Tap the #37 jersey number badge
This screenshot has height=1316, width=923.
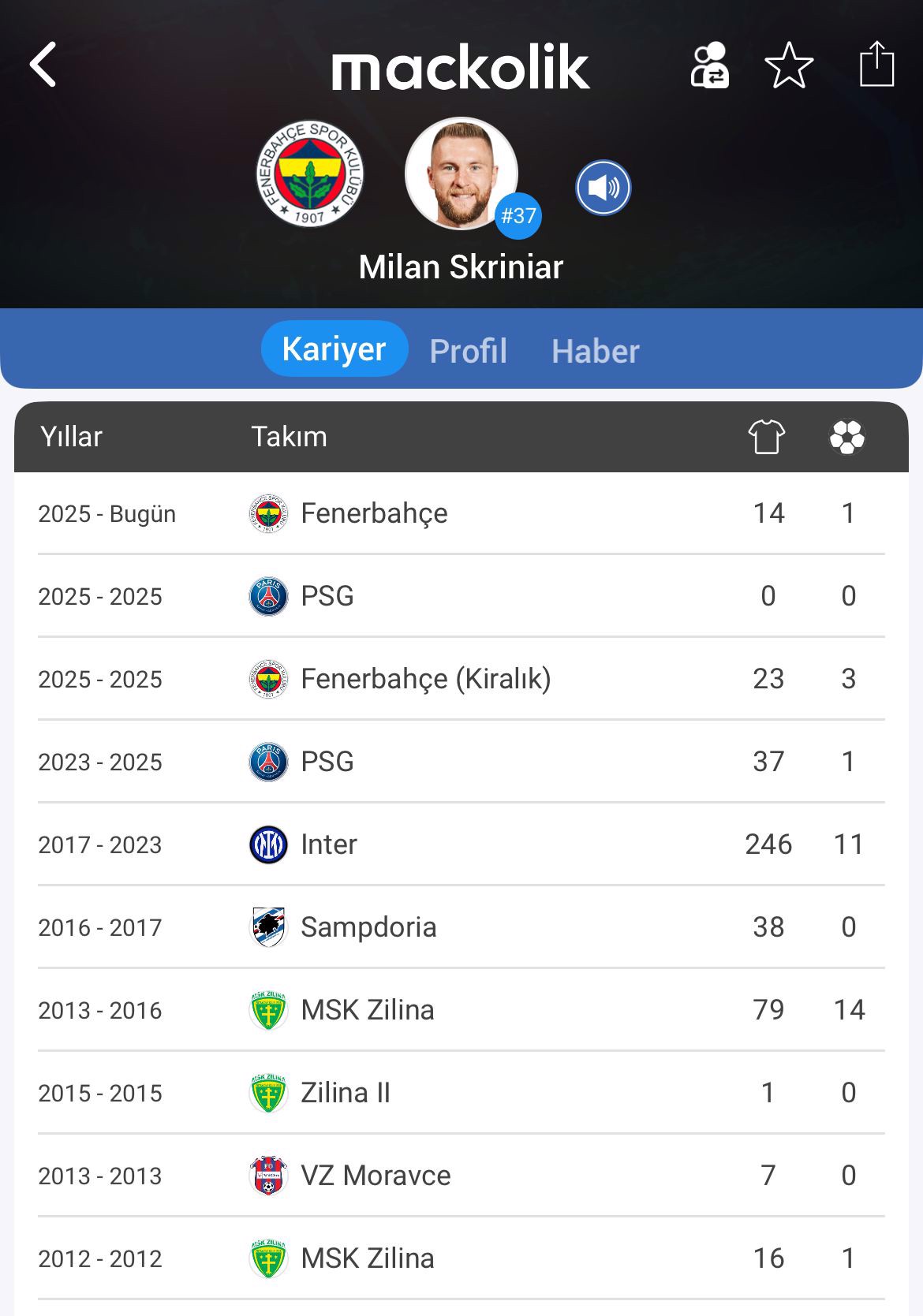tap(518, 215)
